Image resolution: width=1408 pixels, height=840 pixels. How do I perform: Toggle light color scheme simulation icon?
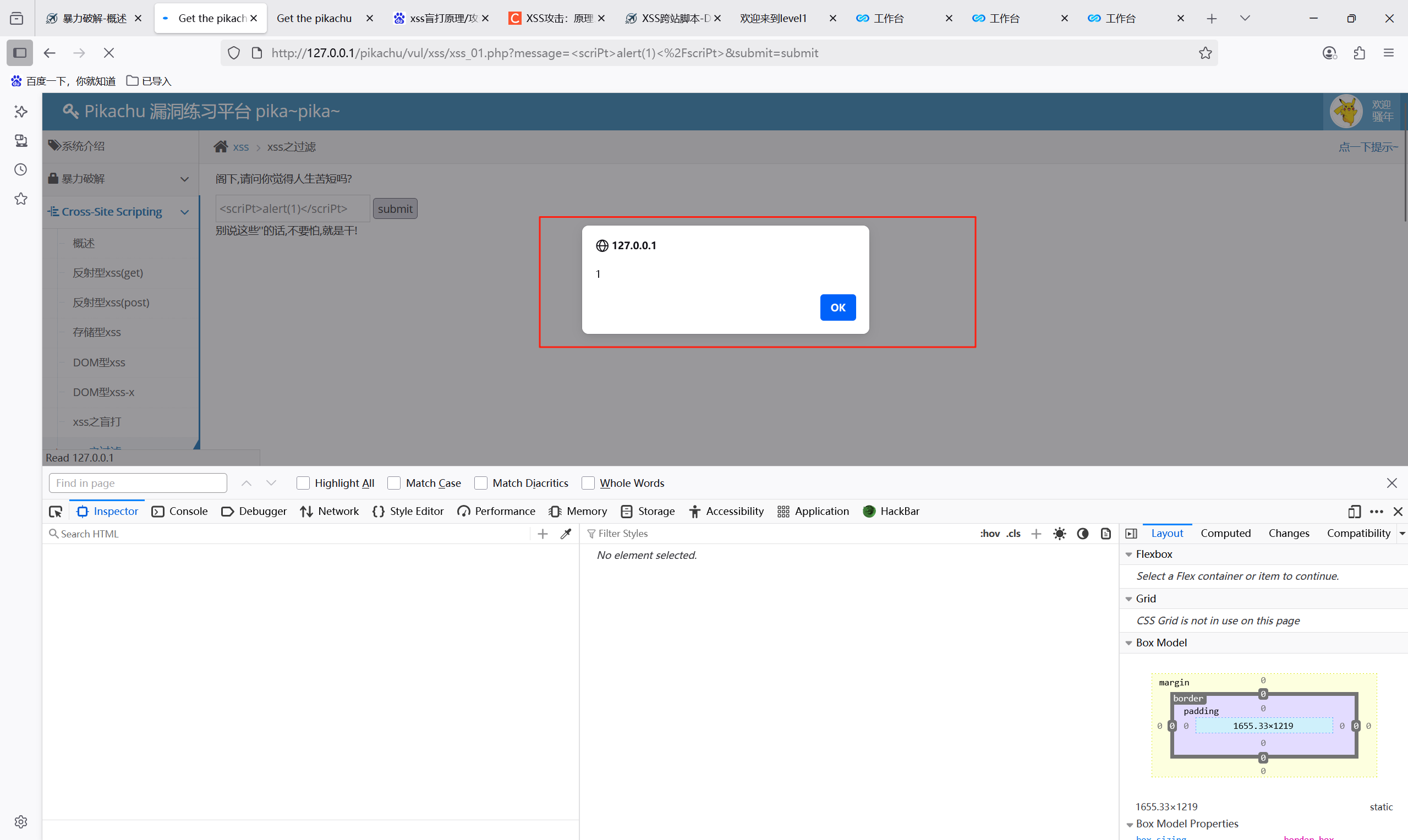1059,534
